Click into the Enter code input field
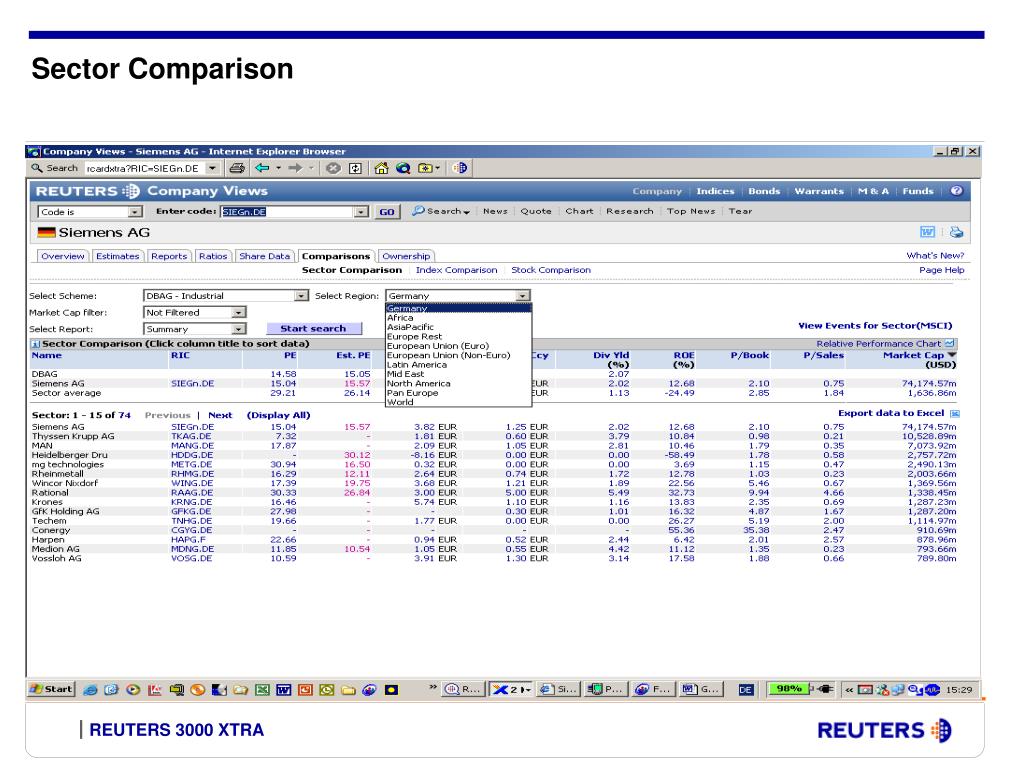The height and width of the screenshot is (768, 1024). [x=287, y=212]
